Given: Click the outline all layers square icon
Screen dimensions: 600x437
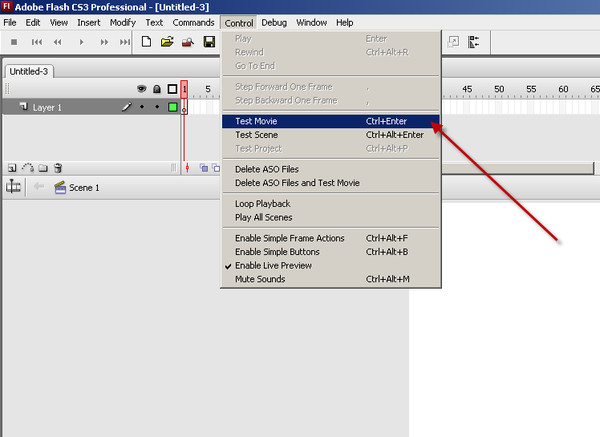Looking at the screenshot, I should [x=172, y=89].
